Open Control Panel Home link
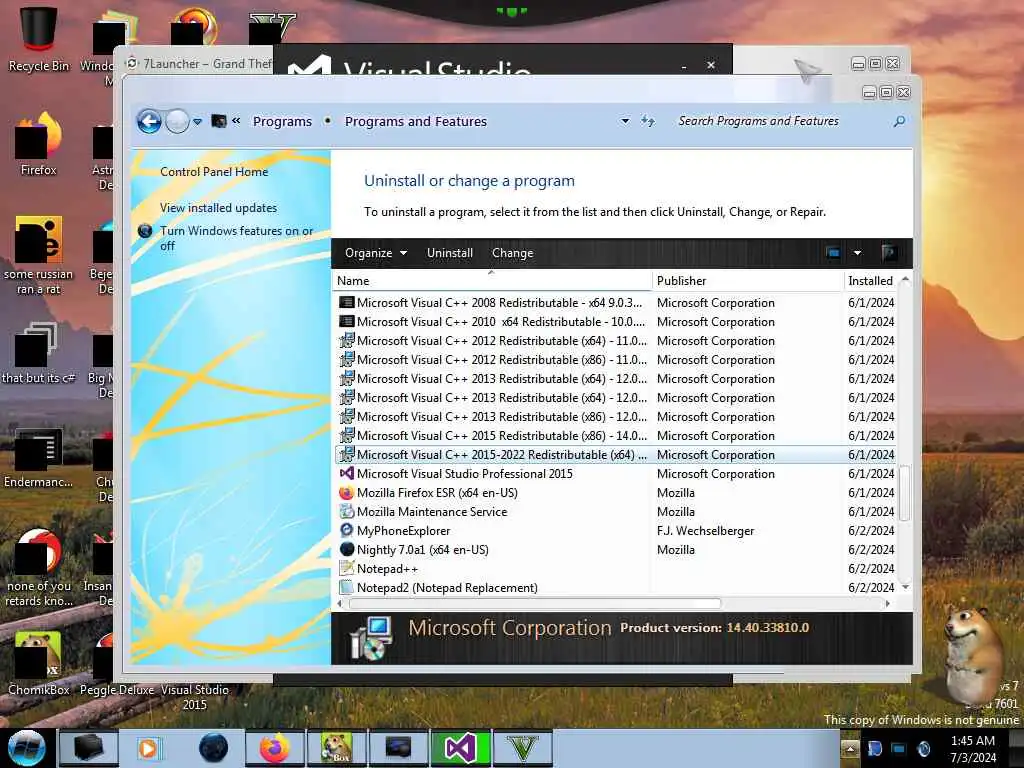 coord(214,172)
